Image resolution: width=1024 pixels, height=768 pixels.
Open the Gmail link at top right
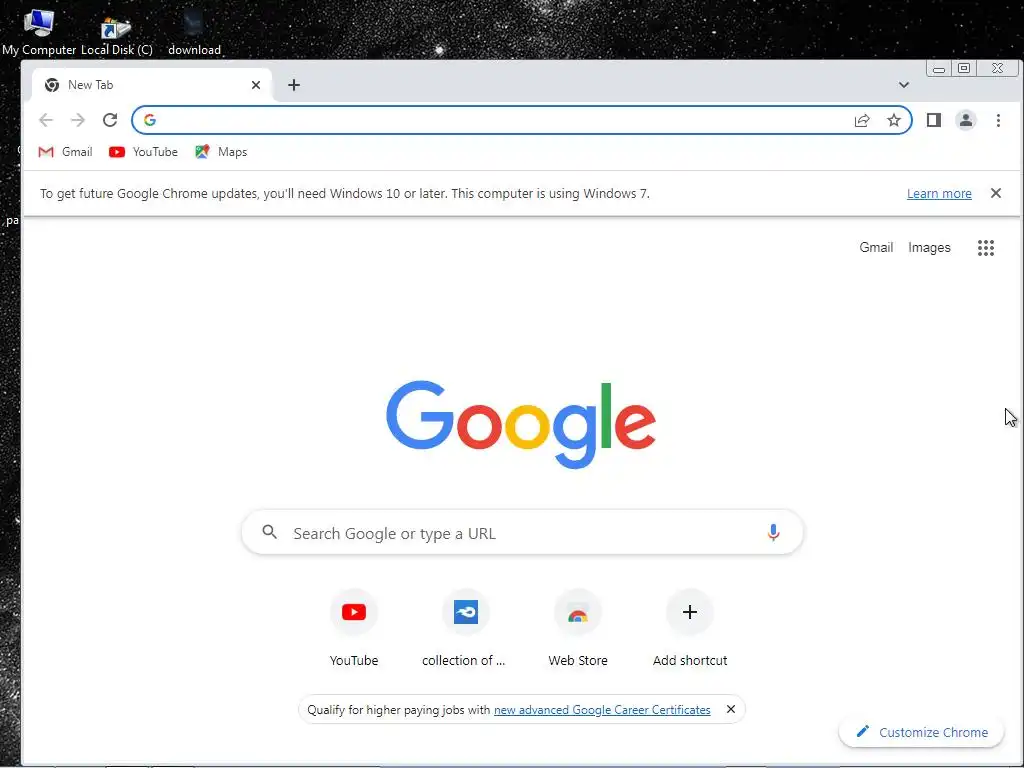coord(876,248)
